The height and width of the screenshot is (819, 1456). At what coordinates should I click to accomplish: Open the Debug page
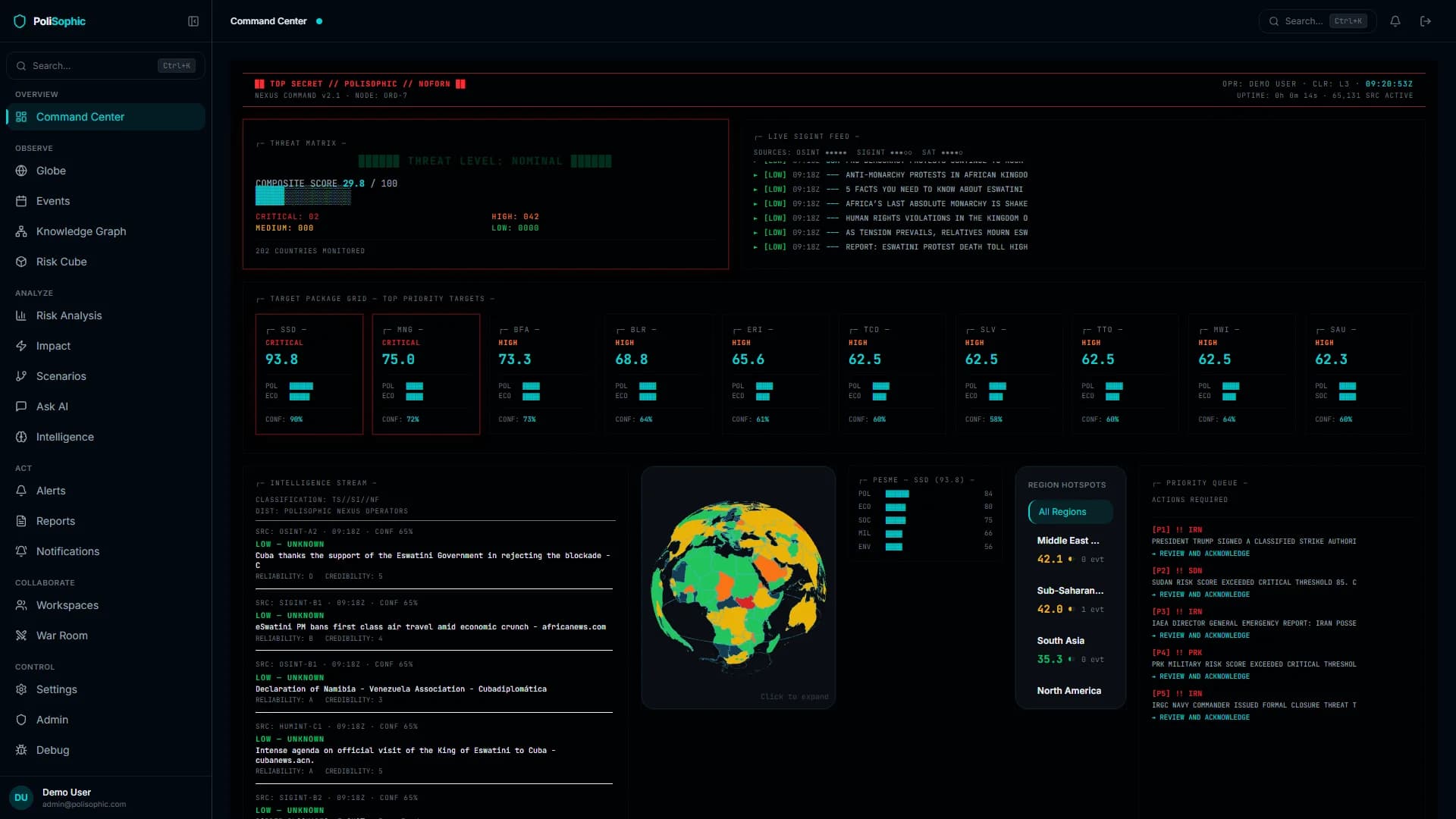(105, 750)
